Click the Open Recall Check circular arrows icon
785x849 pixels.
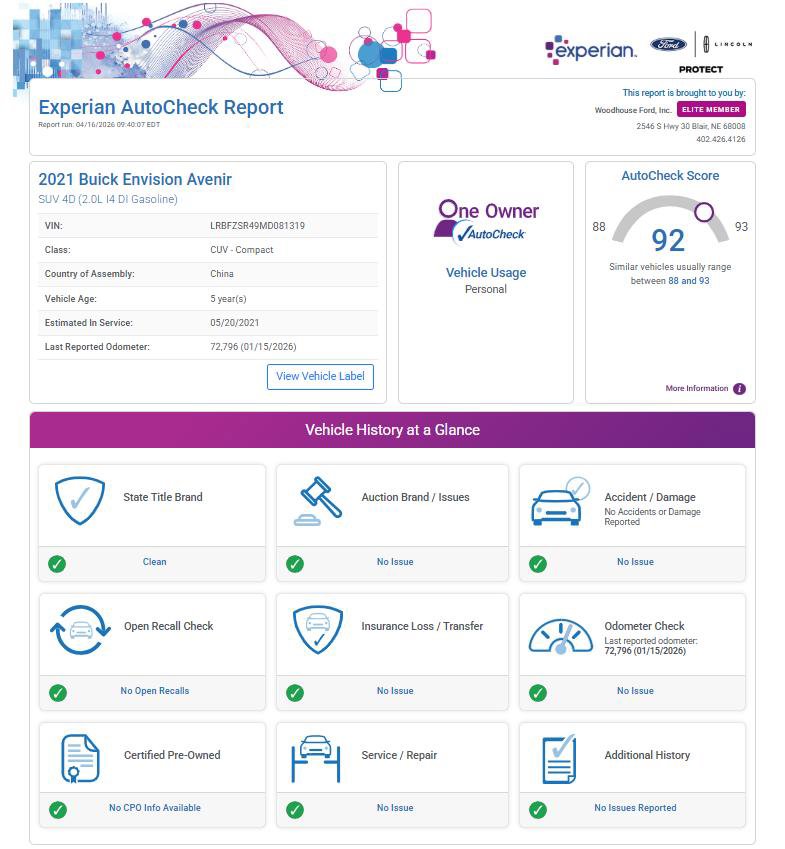point(80,631)
